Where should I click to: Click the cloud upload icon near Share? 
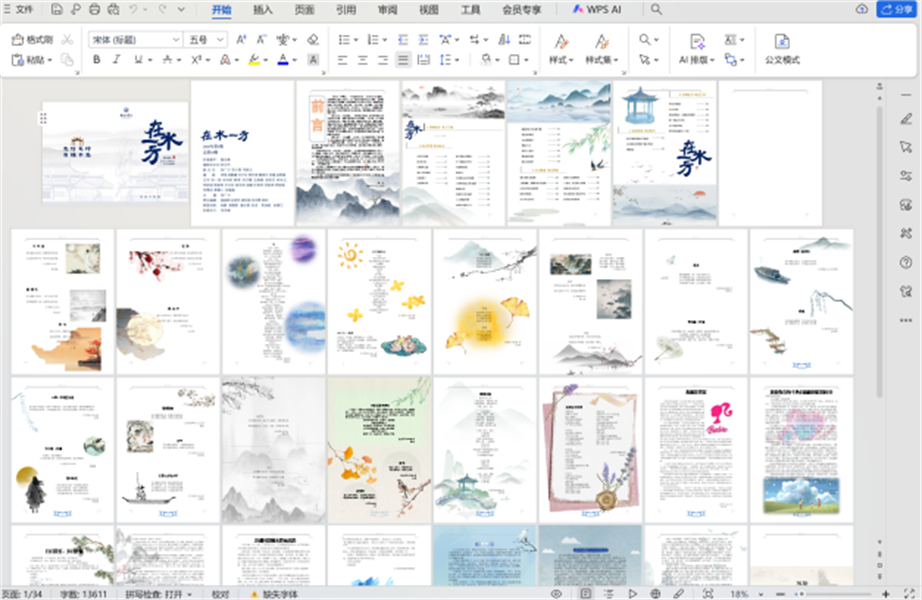pyautogui.click(x=862, y=9)
